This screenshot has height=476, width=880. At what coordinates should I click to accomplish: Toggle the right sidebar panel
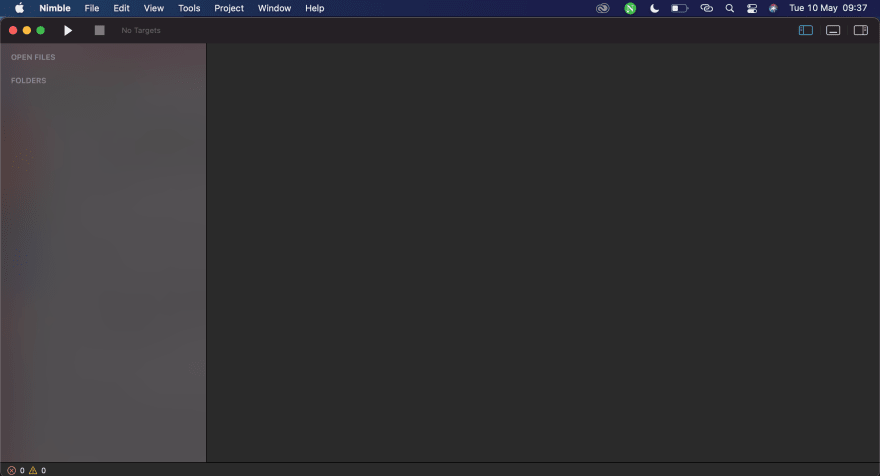[x=860, y=30]
